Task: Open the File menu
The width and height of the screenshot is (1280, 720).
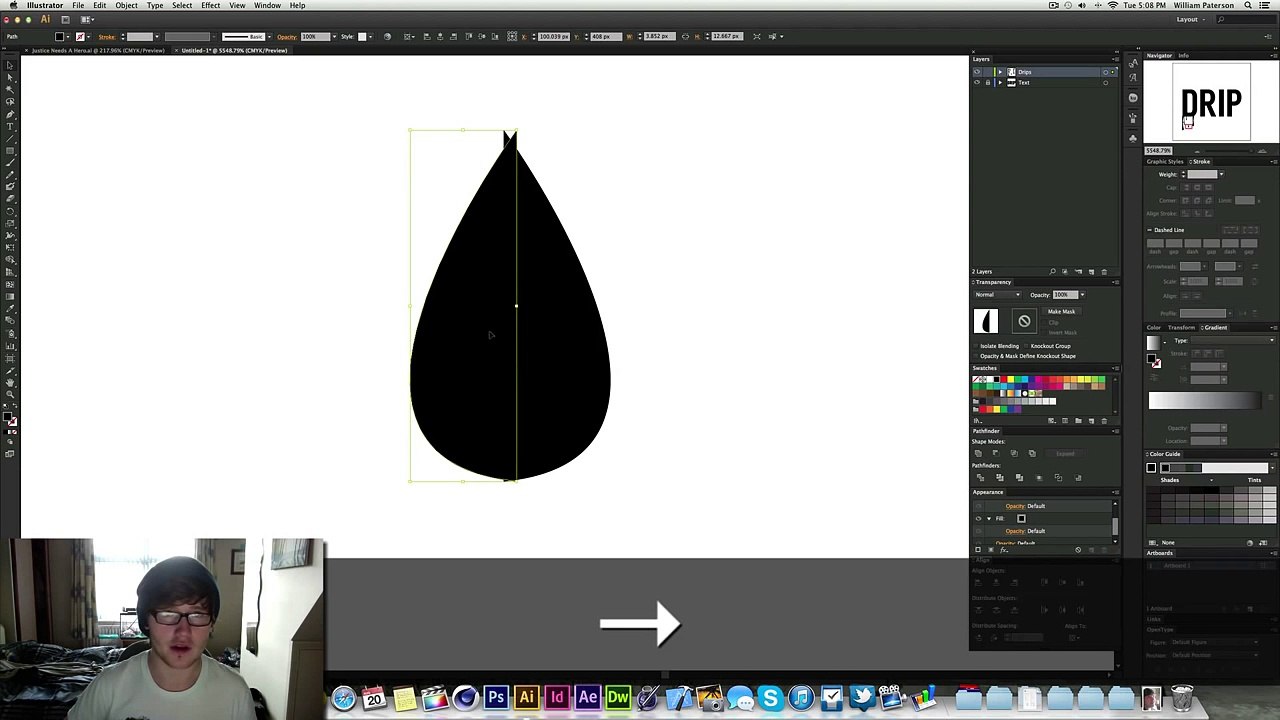Action: pyautogui.click(x=78, y=6)
